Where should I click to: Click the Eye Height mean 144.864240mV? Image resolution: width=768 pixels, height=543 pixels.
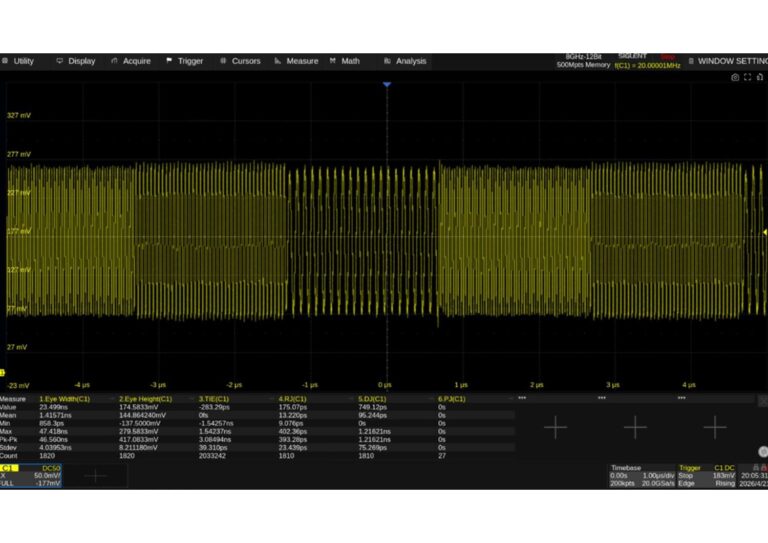[144, 415]
